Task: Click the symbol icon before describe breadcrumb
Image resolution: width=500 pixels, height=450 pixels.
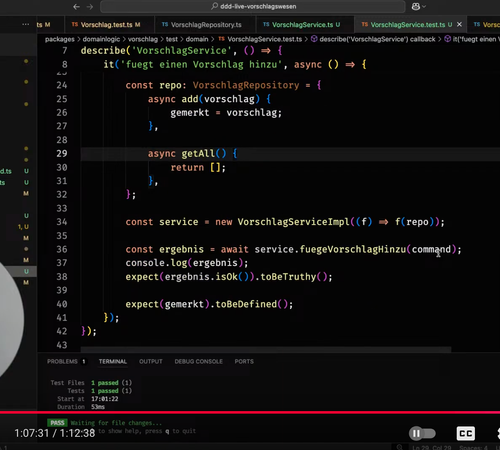Action: tap(314, 39)
